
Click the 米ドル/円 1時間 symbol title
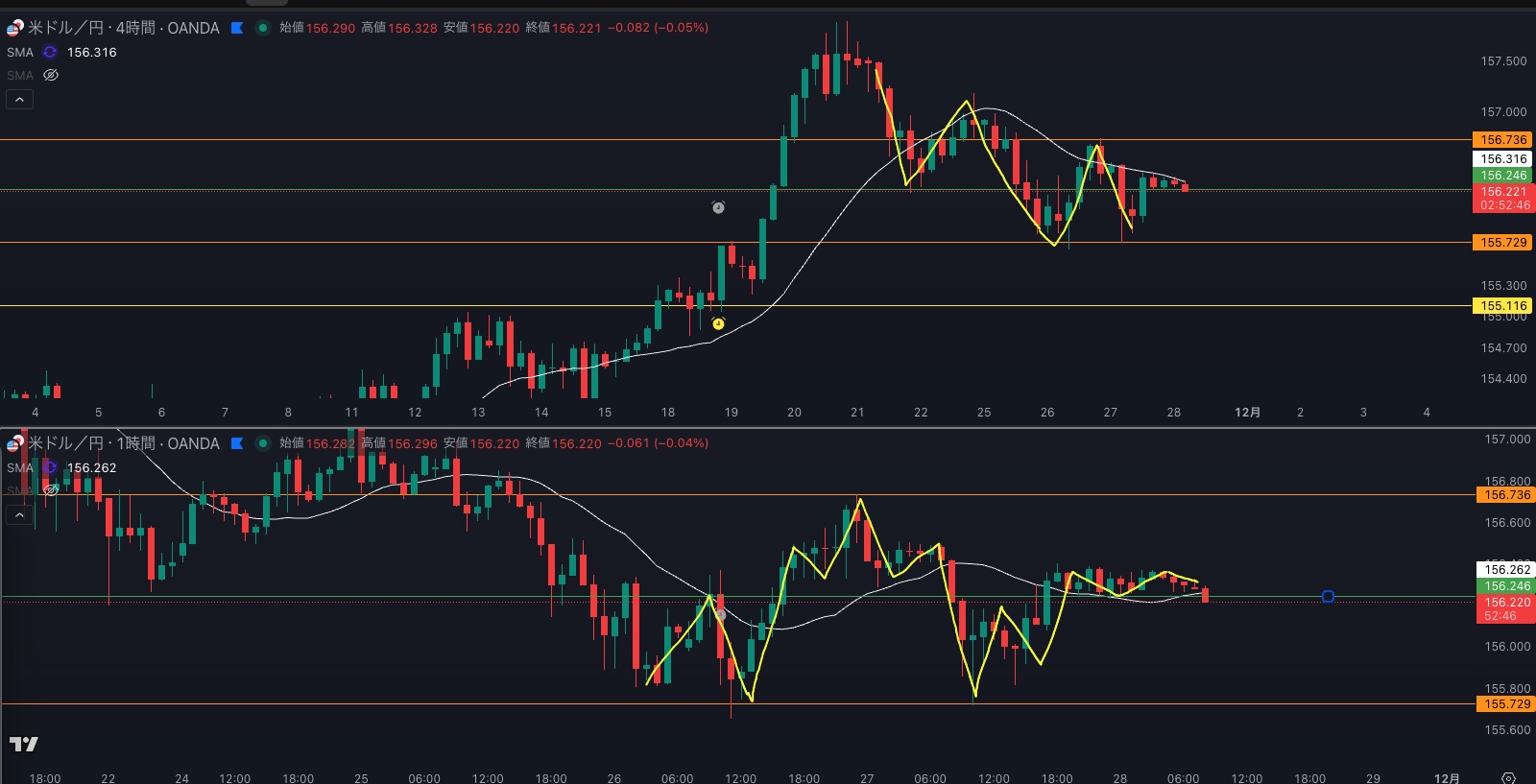pos(123,443)
